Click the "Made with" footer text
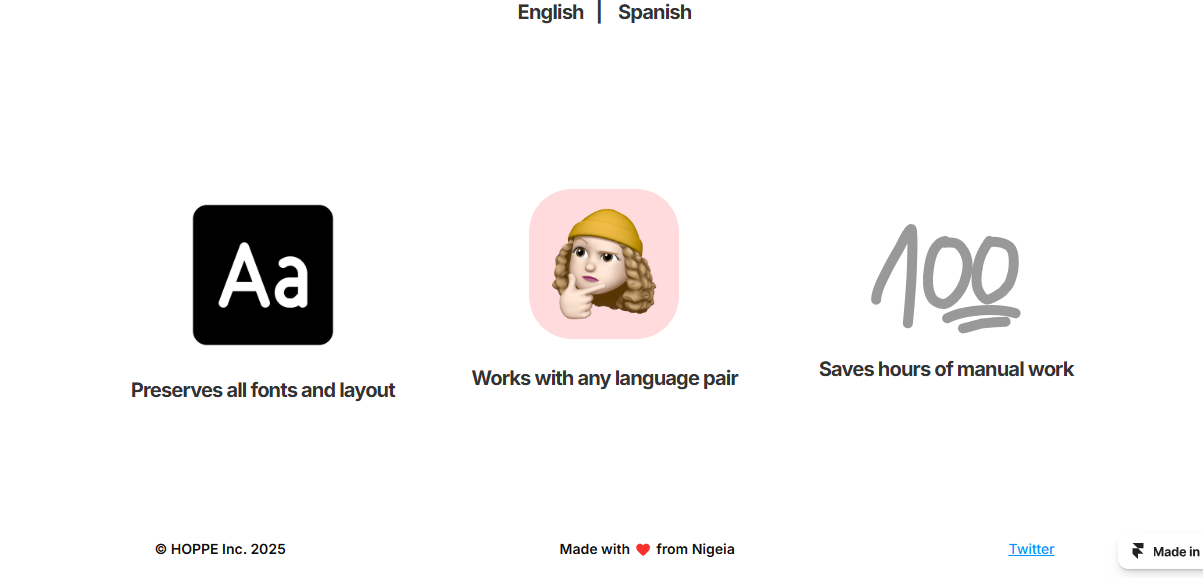 (594, 549)
